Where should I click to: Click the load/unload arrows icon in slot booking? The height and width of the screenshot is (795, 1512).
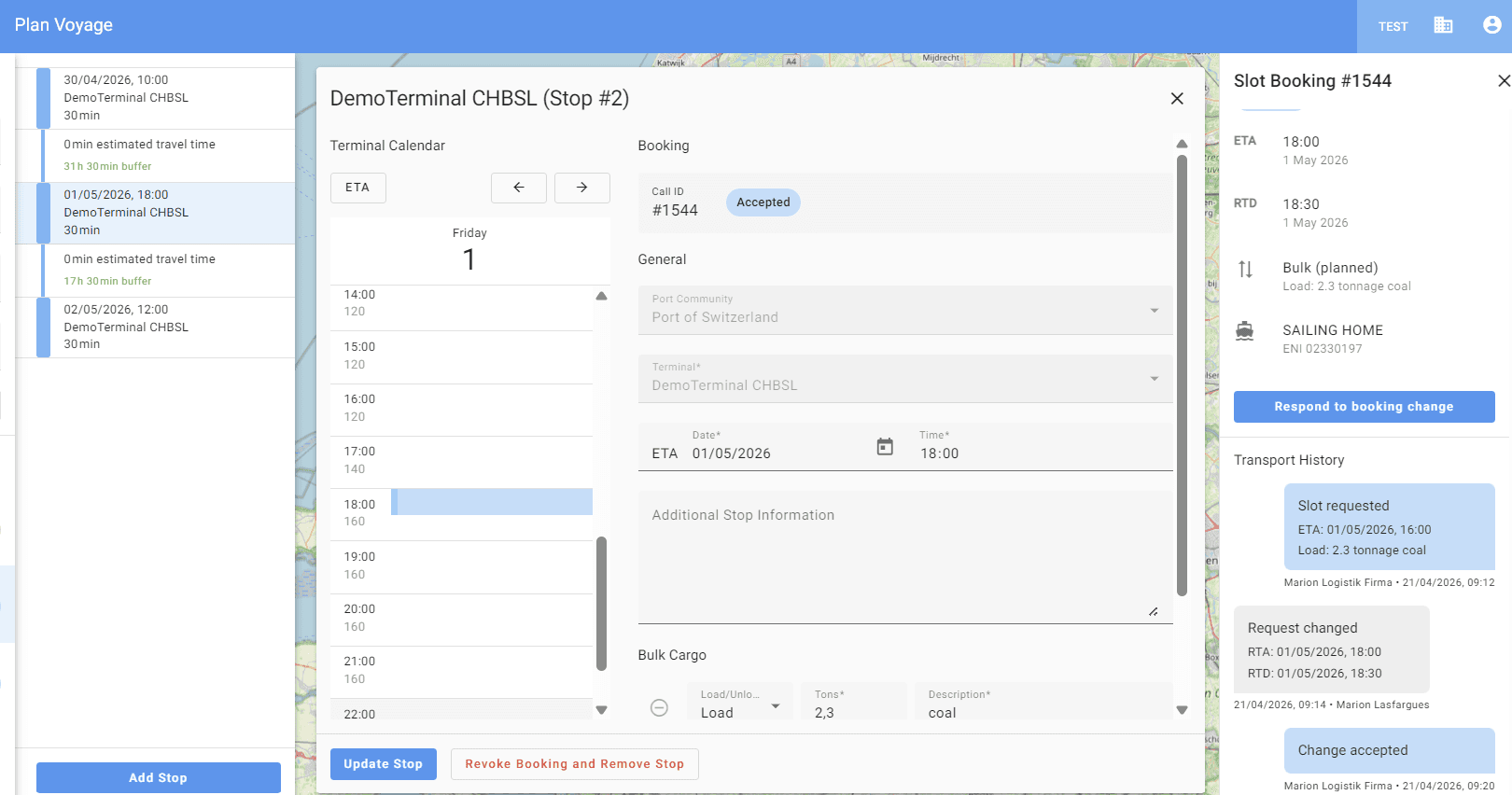pyautogui.click(x=1245, y=270)
